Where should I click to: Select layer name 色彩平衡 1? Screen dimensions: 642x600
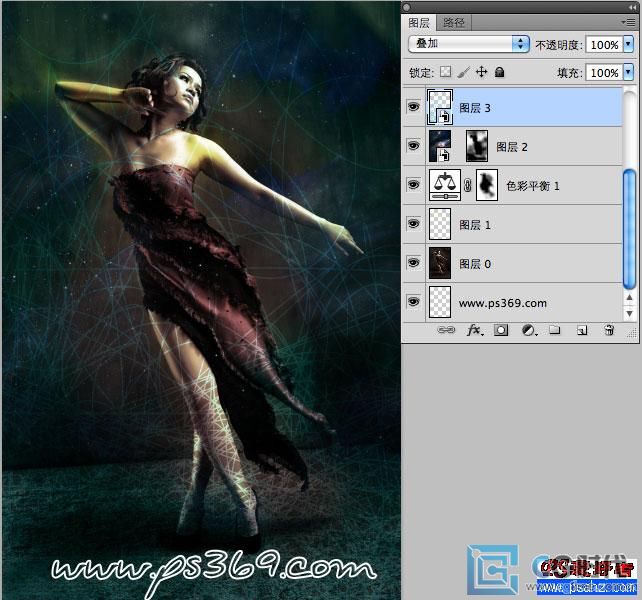[x=533, y=186]
